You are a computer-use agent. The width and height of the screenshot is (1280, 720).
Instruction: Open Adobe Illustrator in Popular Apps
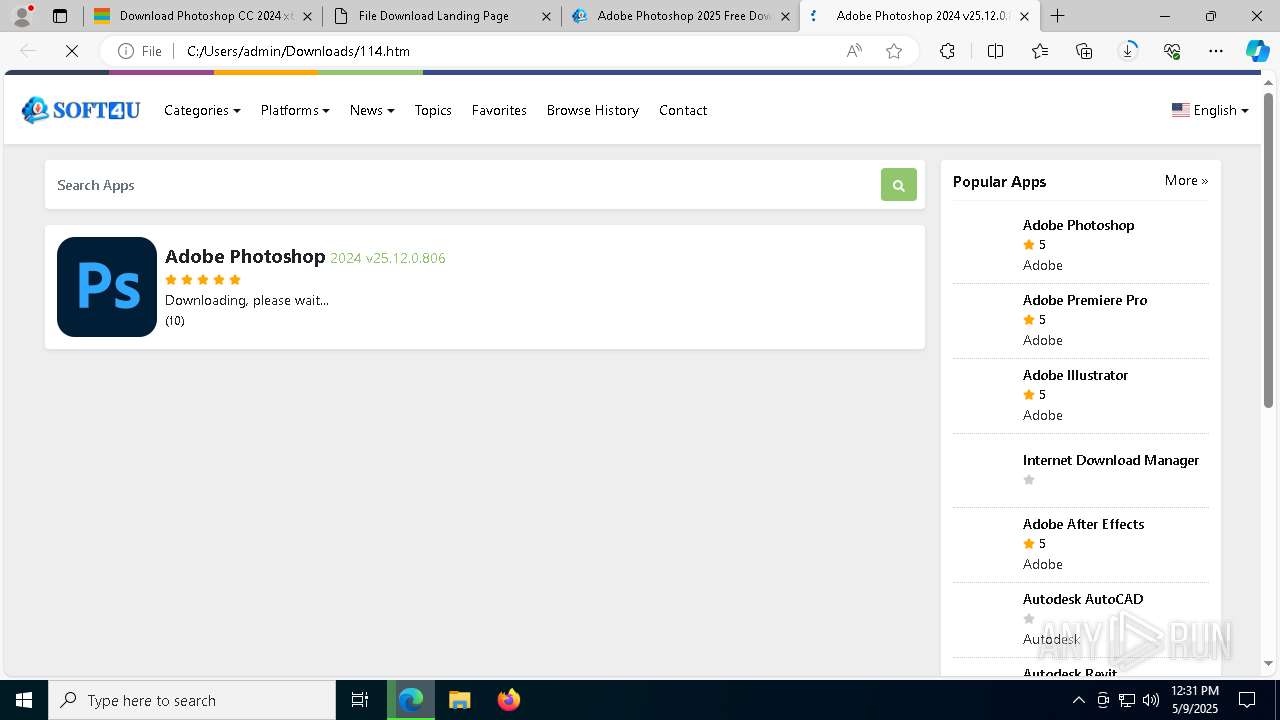(1075, 375)
